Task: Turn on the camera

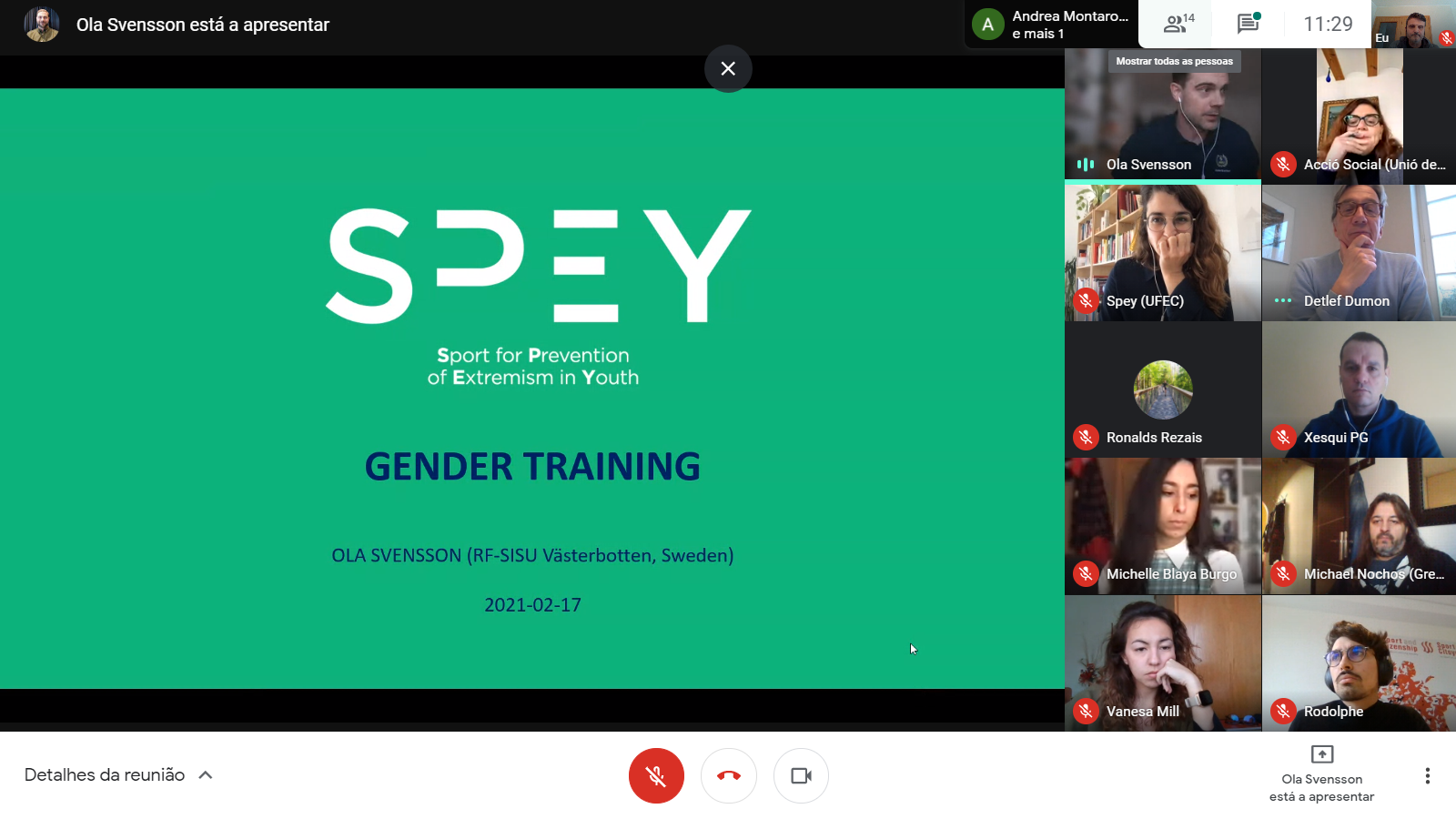Action: [x=801, y=775]
